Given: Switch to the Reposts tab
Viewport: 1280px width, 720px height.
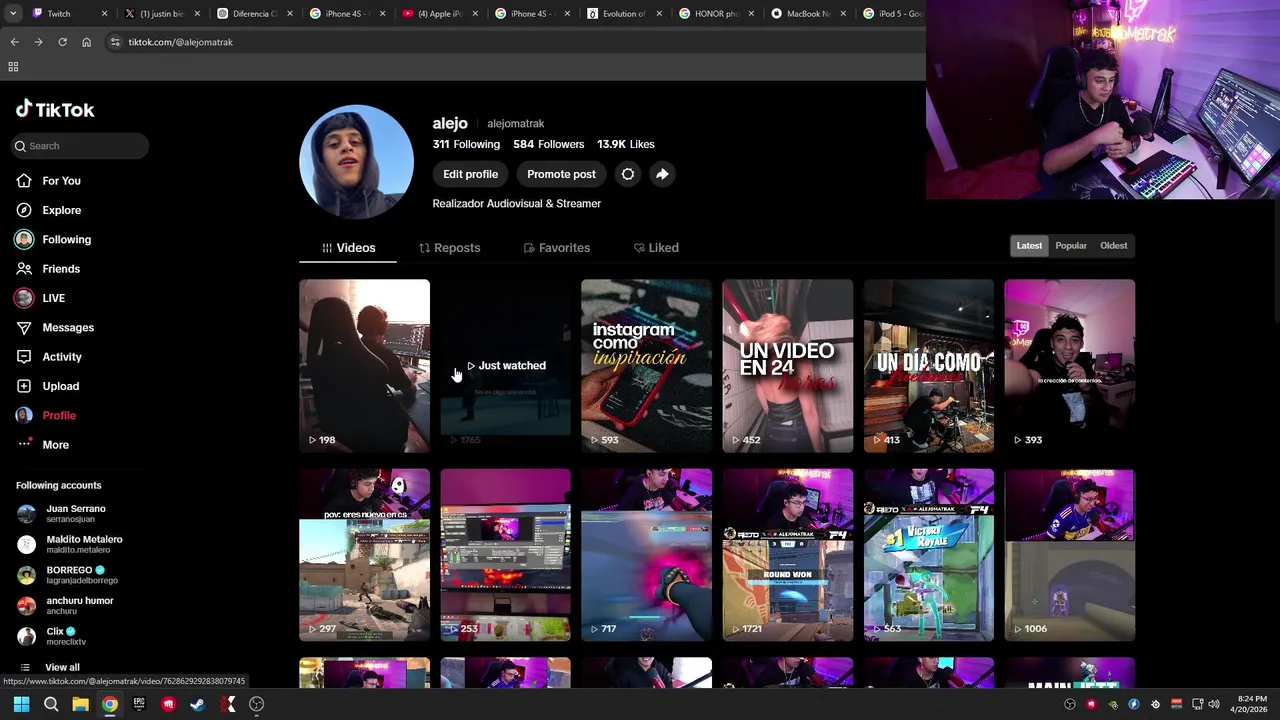Looking at the screenshot, I should click(449, 248).
